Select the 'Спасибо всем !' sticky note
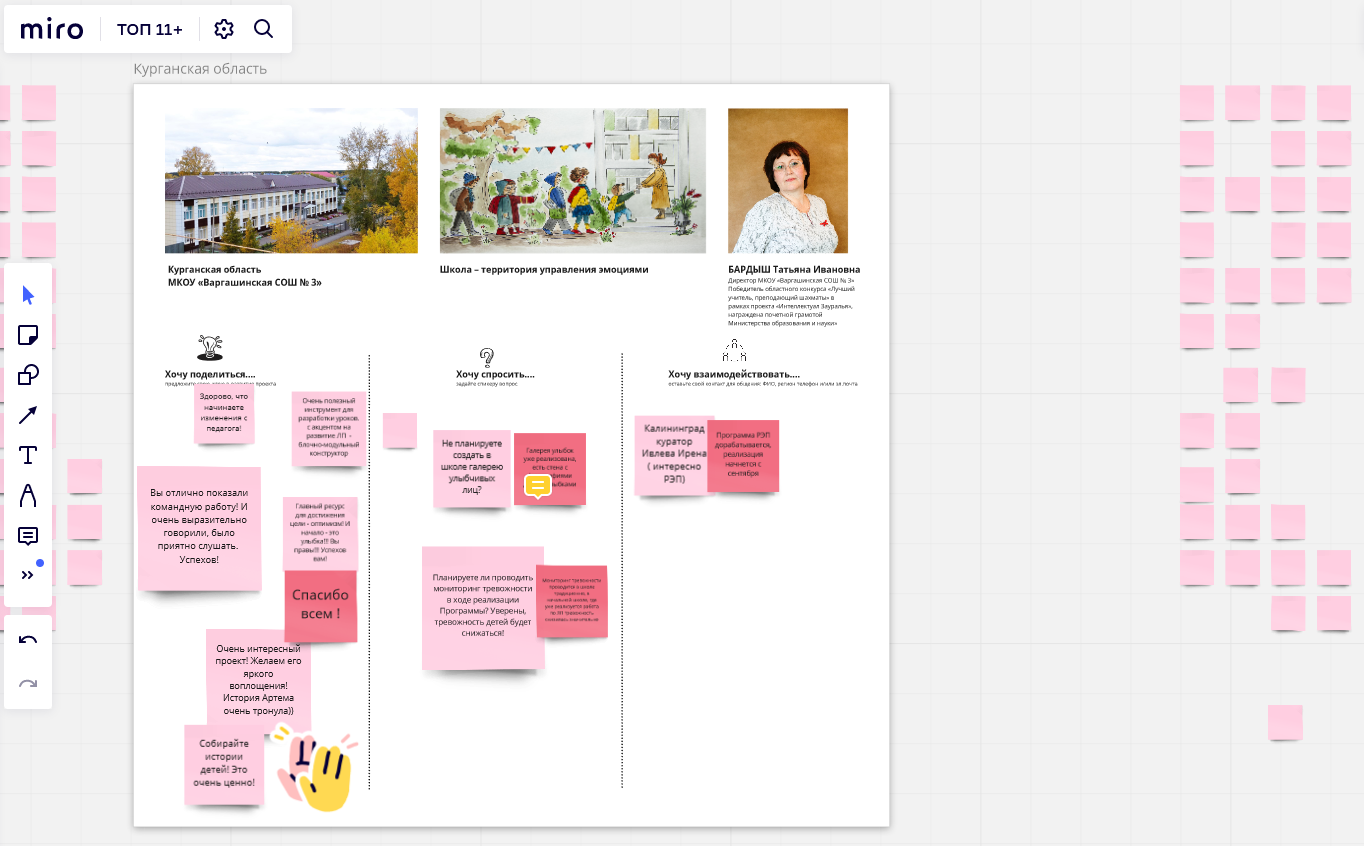The height and width of the screenshot is (846, 1364). click(x=321, y=605)
